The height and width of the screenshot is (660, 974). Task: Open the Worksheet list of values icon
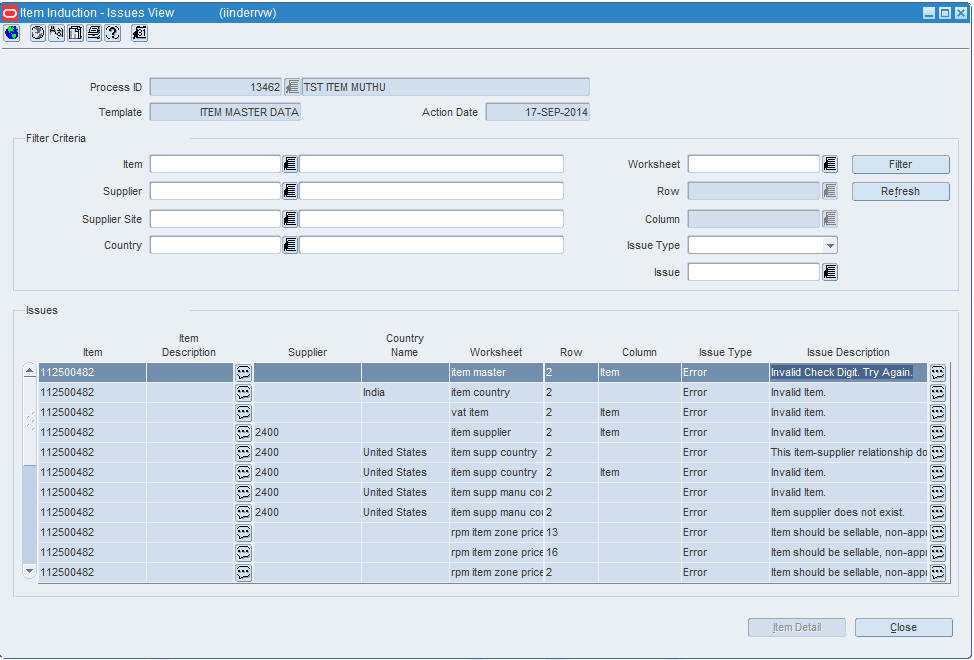[830, 164]
